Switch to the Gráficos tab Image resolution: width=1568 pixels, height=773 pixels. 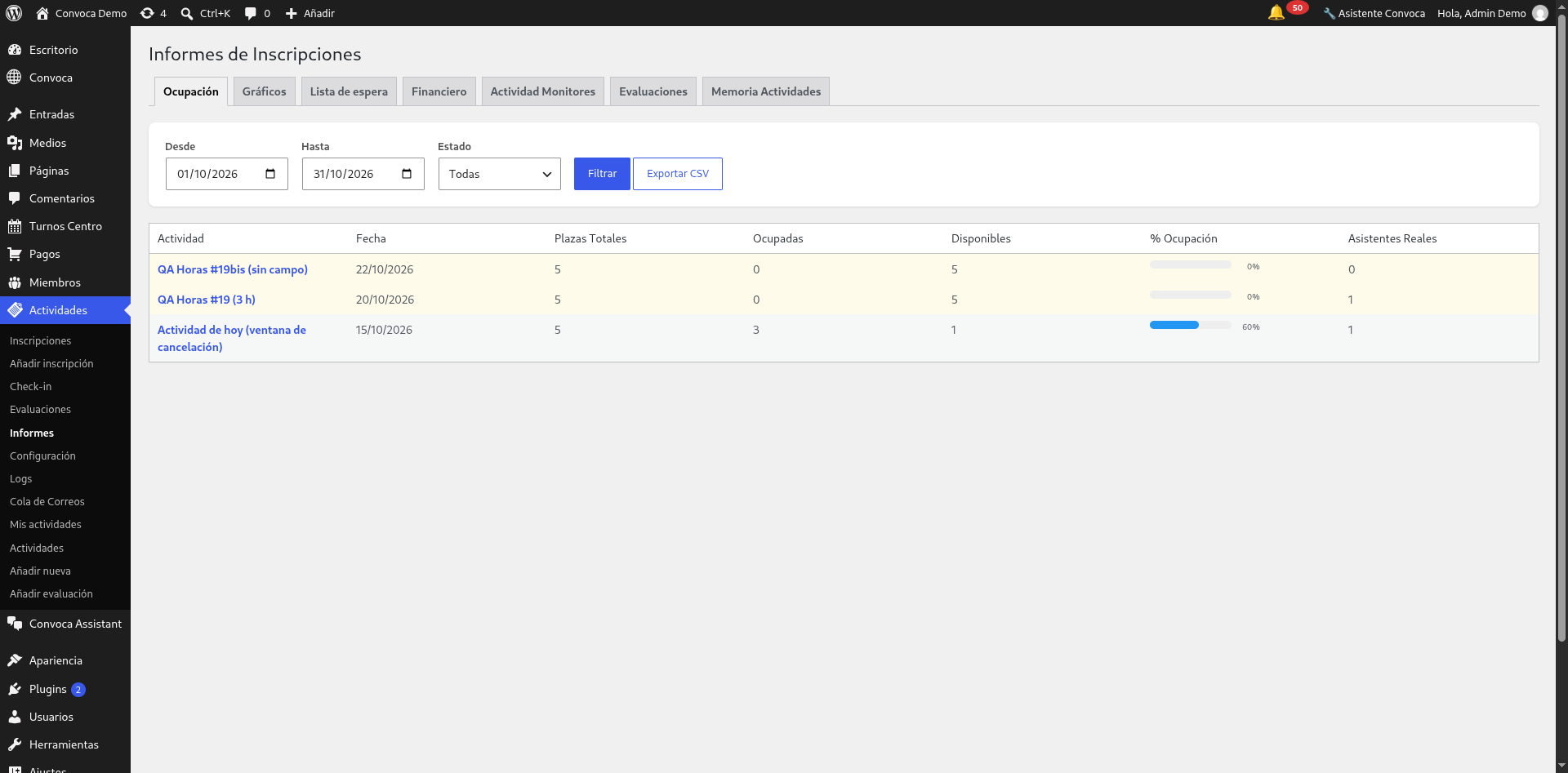[265, 91]
